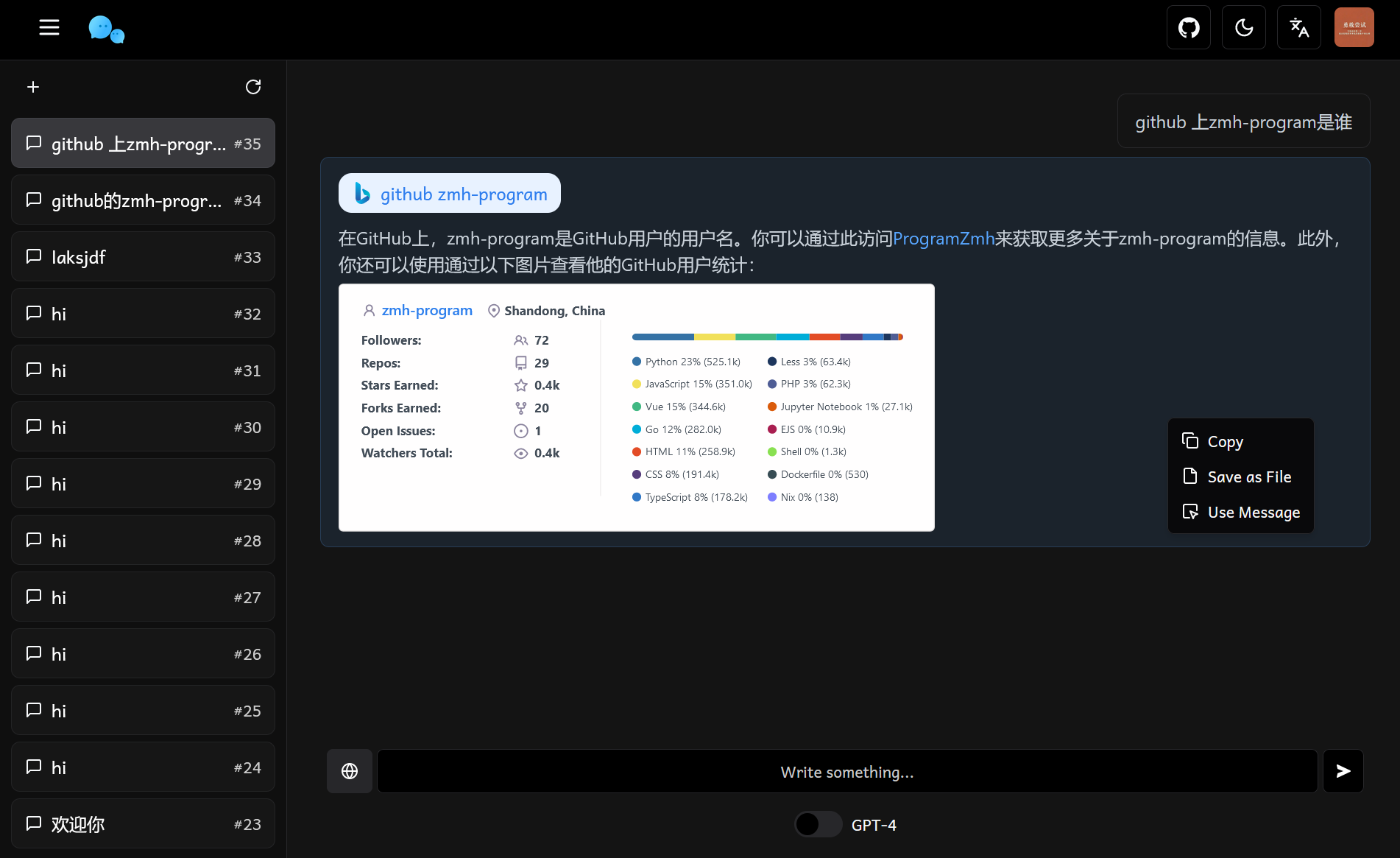This screenshot has height=858, width=1400.
Task: Click the JavaScript 15% (351.0k) legend entry
Action: point(693,384)
